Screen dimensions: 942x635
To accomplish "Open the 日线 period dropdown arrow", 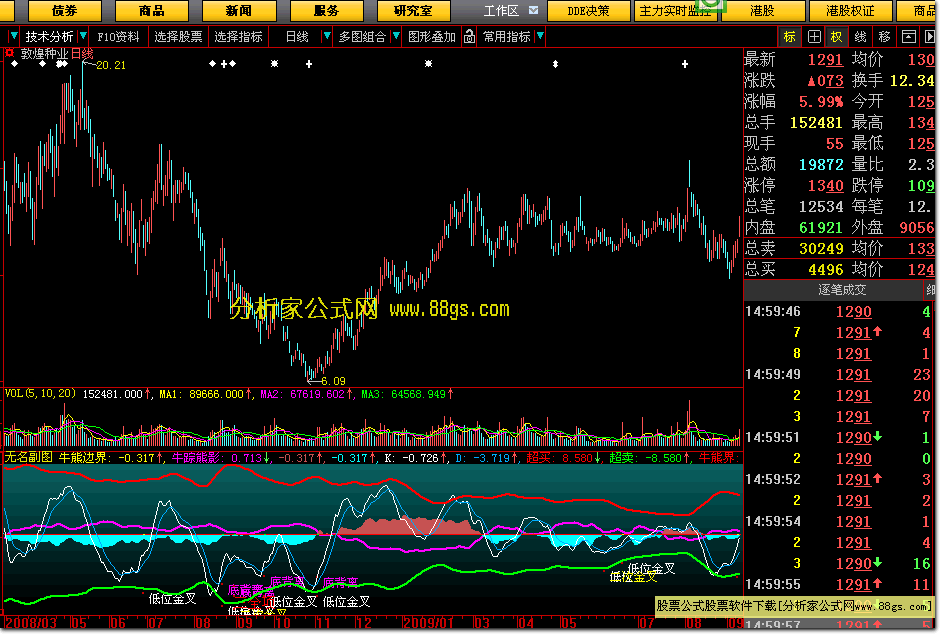I will [327, 37].
